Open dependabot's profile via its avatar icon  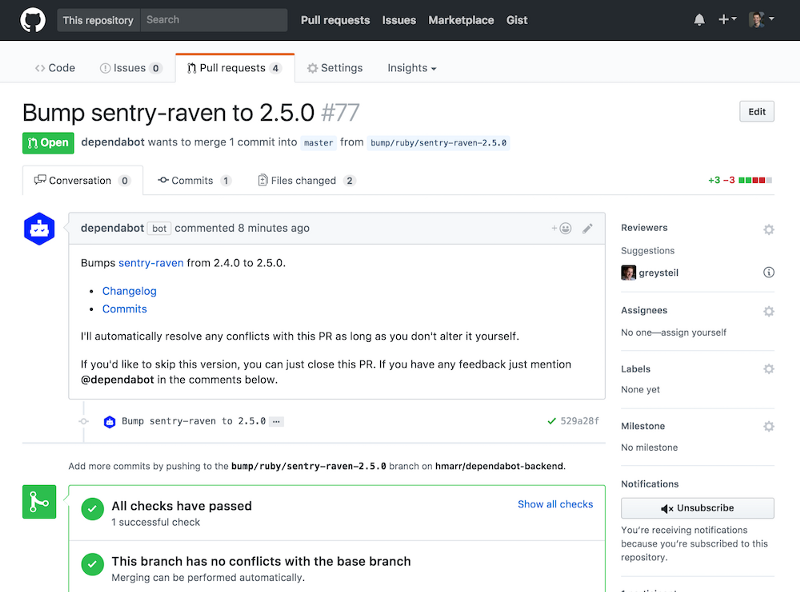coord(38,228)
